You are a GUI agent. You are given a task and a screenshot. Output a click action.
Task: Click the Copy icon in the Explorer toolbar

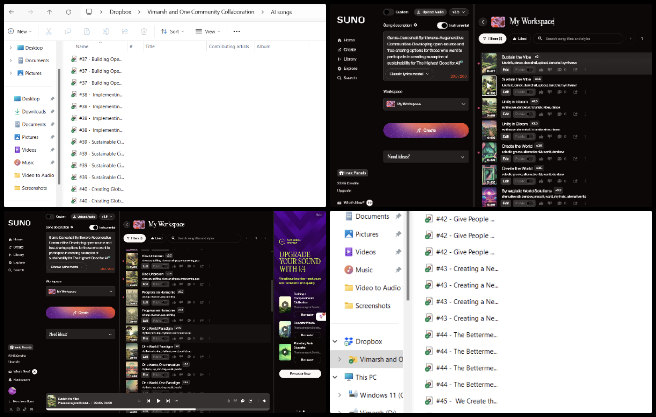(68, 31)
